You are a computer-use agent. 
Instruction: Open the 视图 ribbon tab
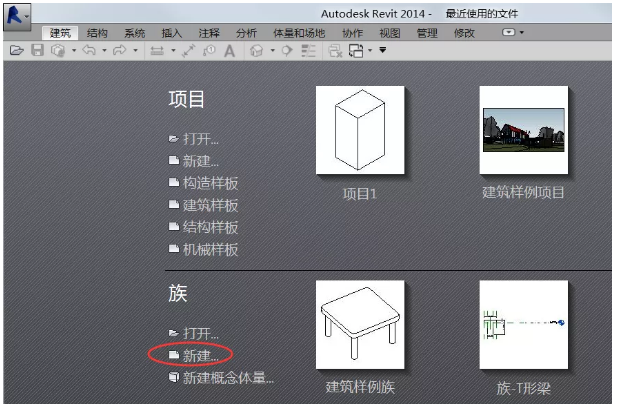pyautogui.click(x=389, y=33)
